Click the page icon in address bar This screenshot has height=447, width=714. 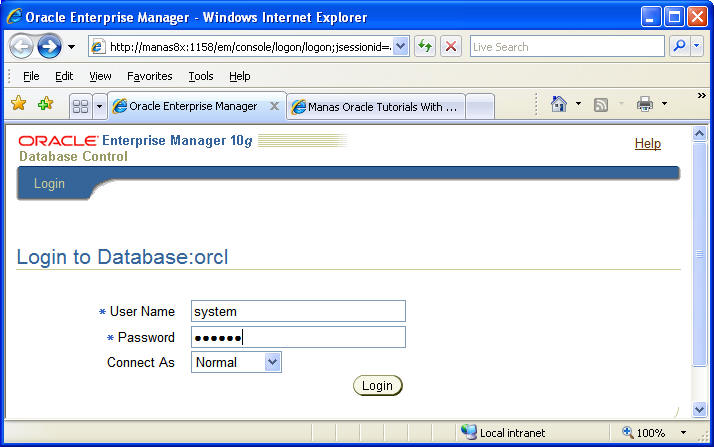point(97,46)
